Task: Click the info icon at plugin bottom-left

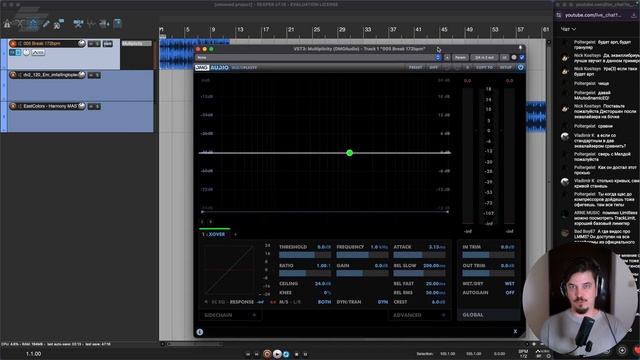Action: 200,332
